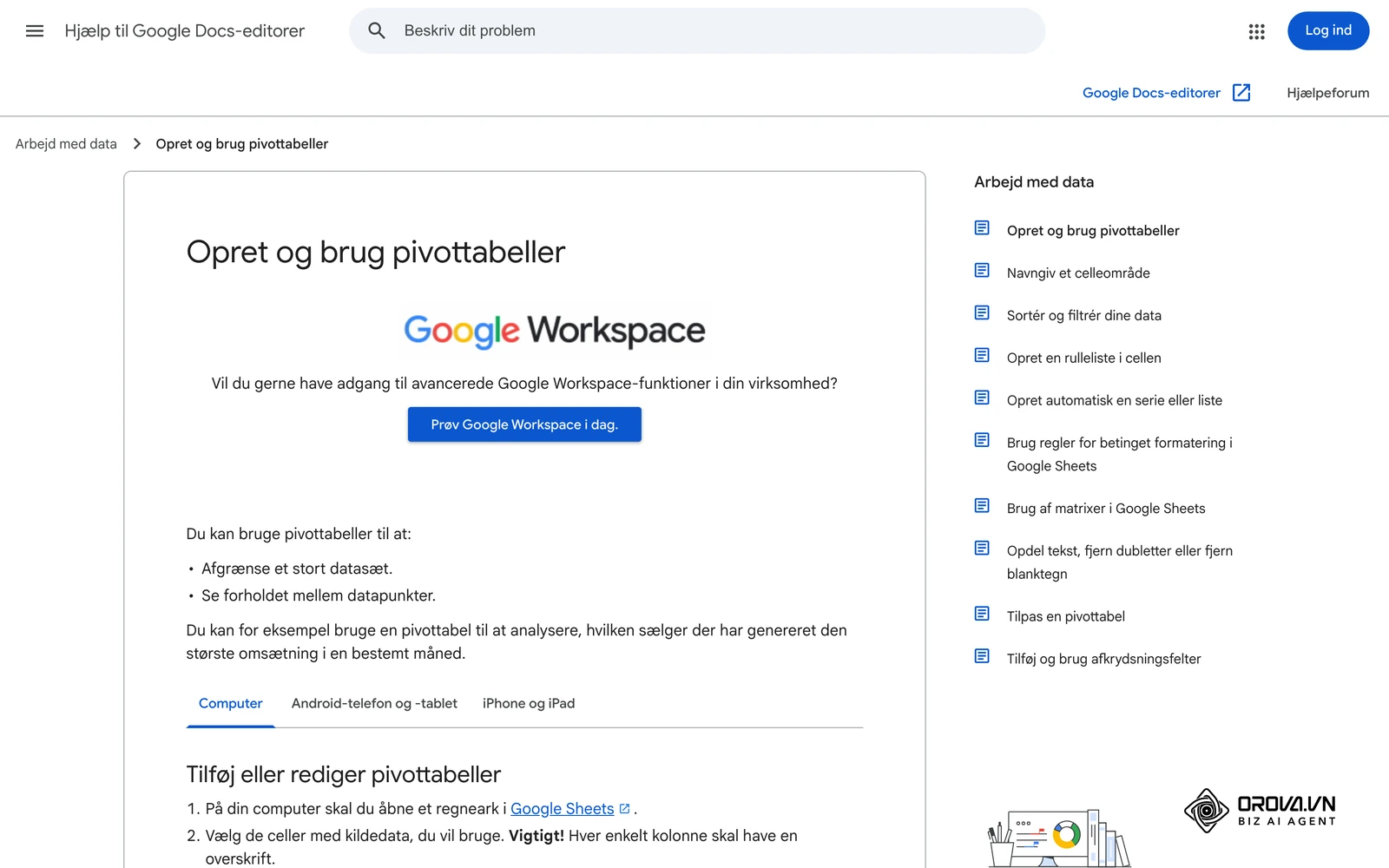Viewport: 1389px width, 868px height.
Task: Click external link icon beside Google Docs-editorer
Action: (x=1241, y=93)
